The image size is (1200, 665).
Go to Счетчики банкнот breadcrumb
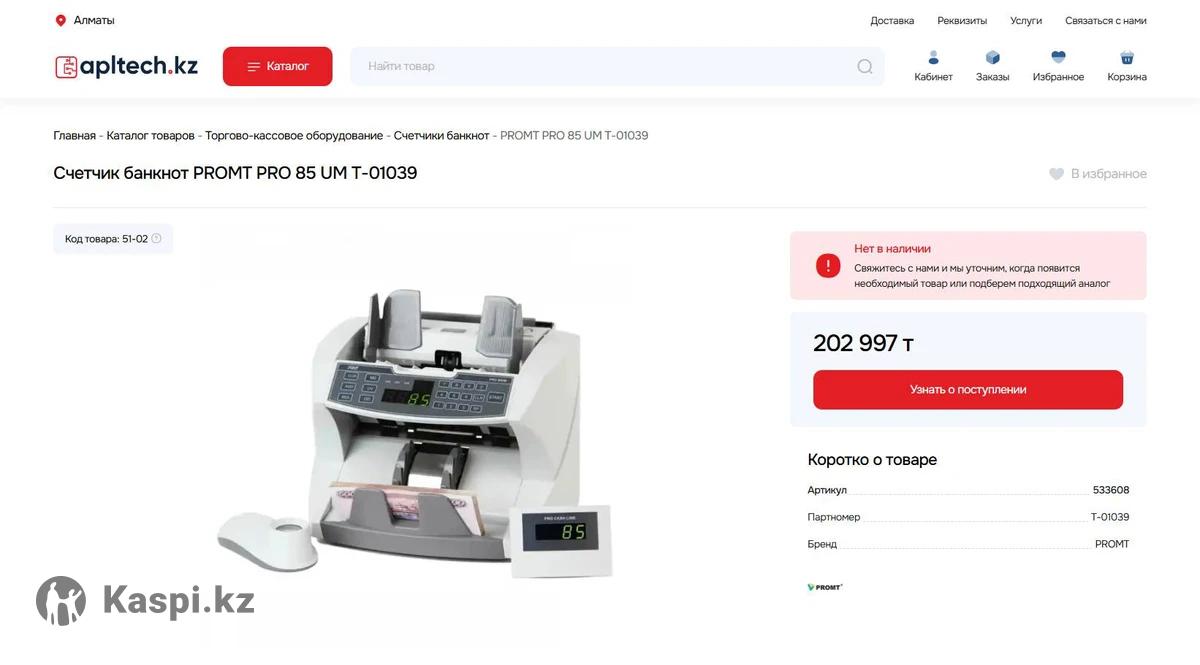(x=441, y=135)
